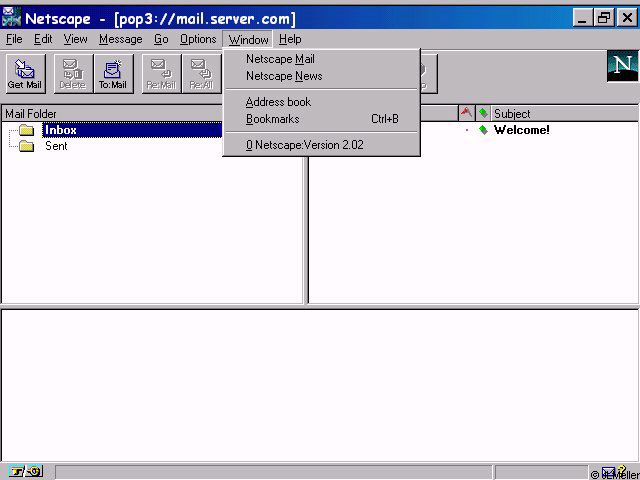Open the Welcome! message

click(x=522, y=130)
